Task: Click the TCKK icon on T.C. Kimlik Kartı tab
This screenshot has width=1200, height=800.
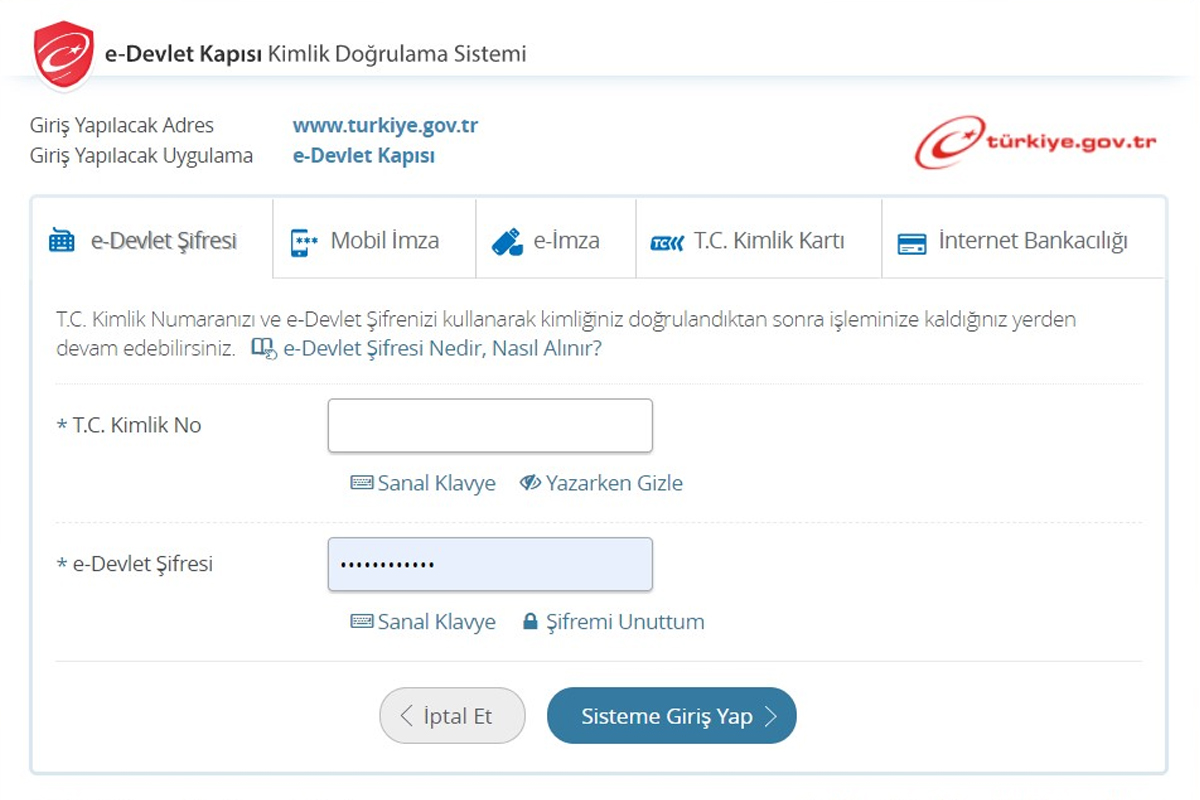Action: (666, 240)
